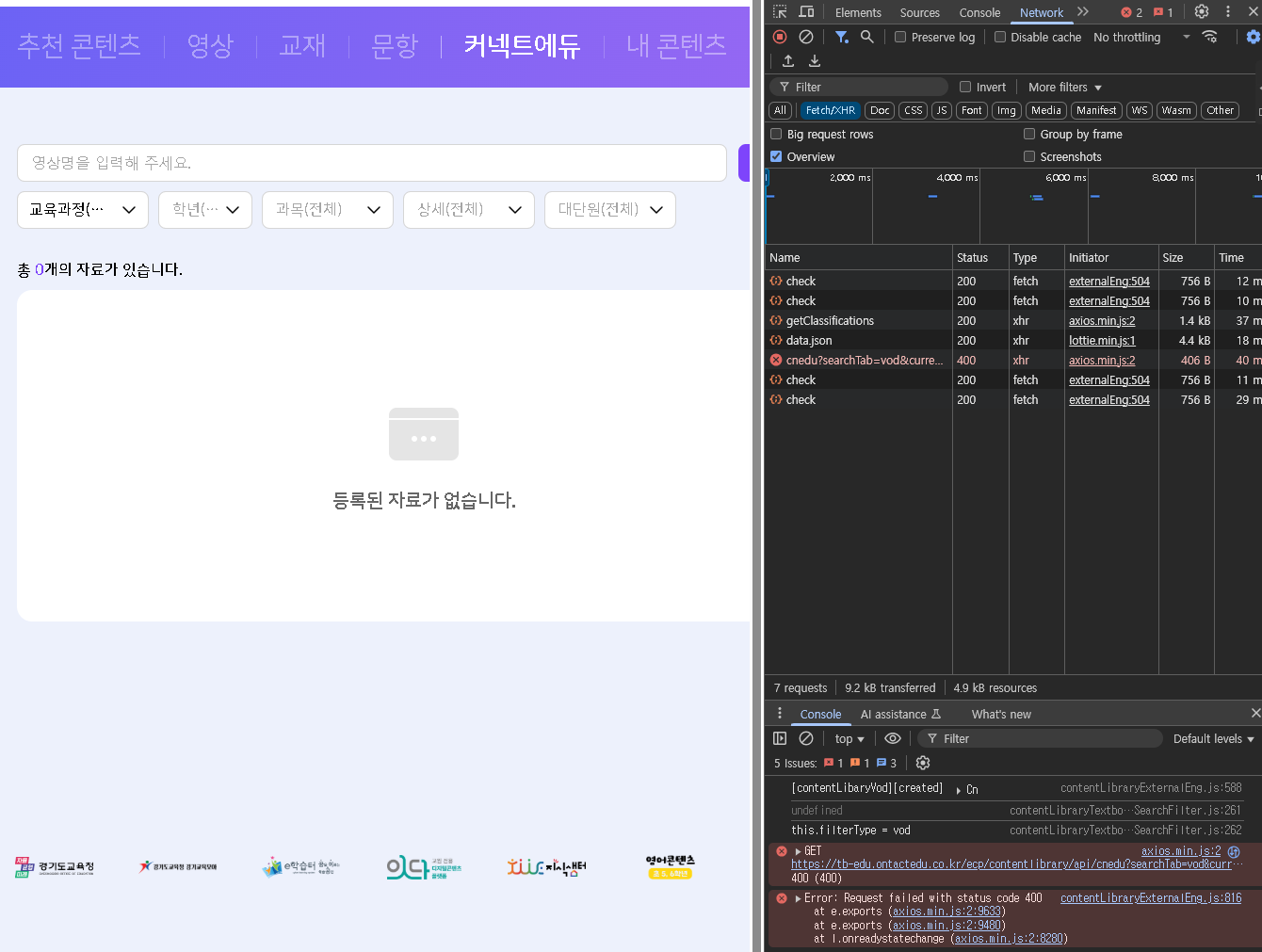Expand the More filters dropdown
1262x952 pixels.
[1064, 88]
